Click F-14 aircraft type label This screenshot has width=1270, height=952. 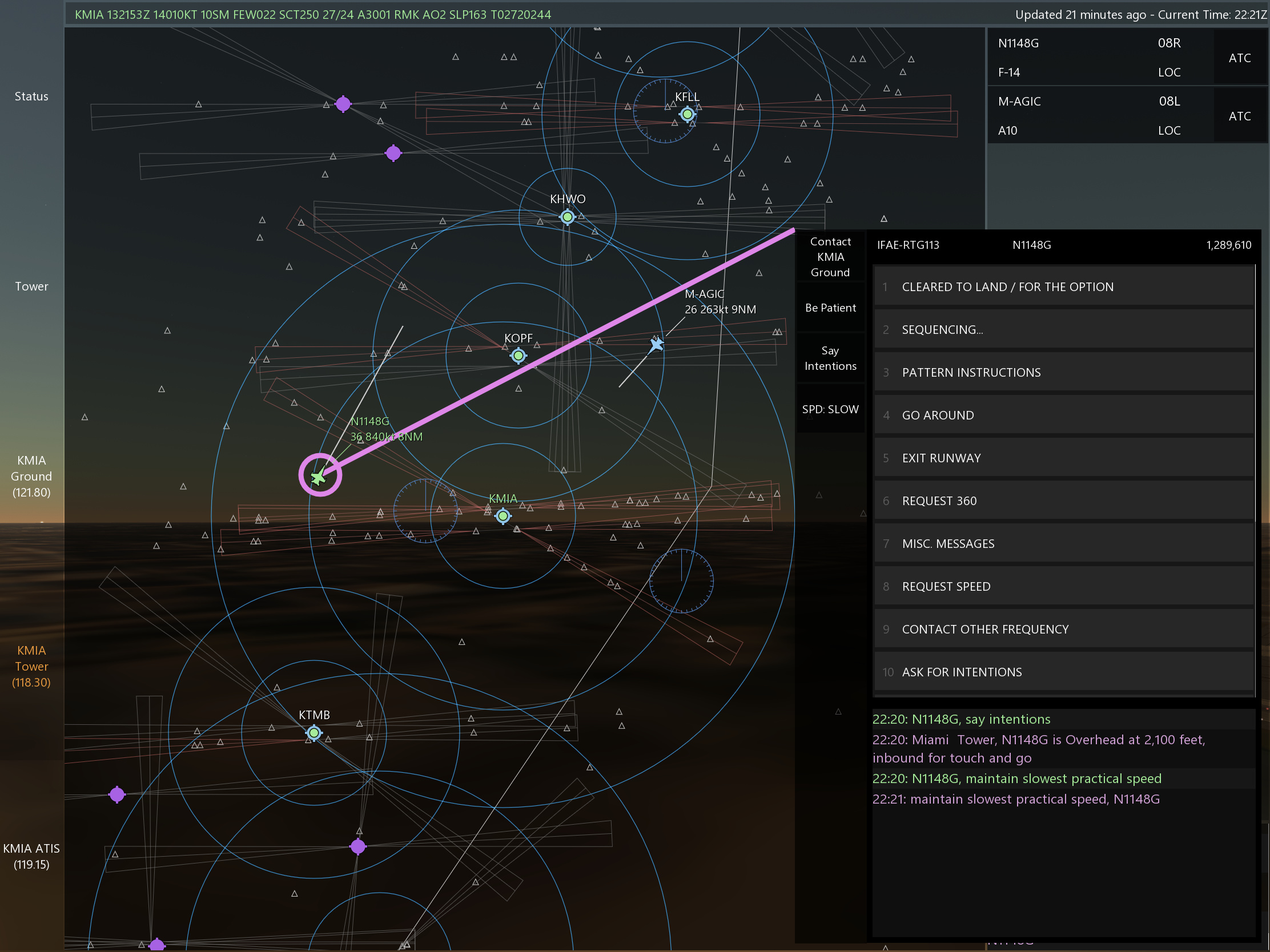(x=1009, y=72)
